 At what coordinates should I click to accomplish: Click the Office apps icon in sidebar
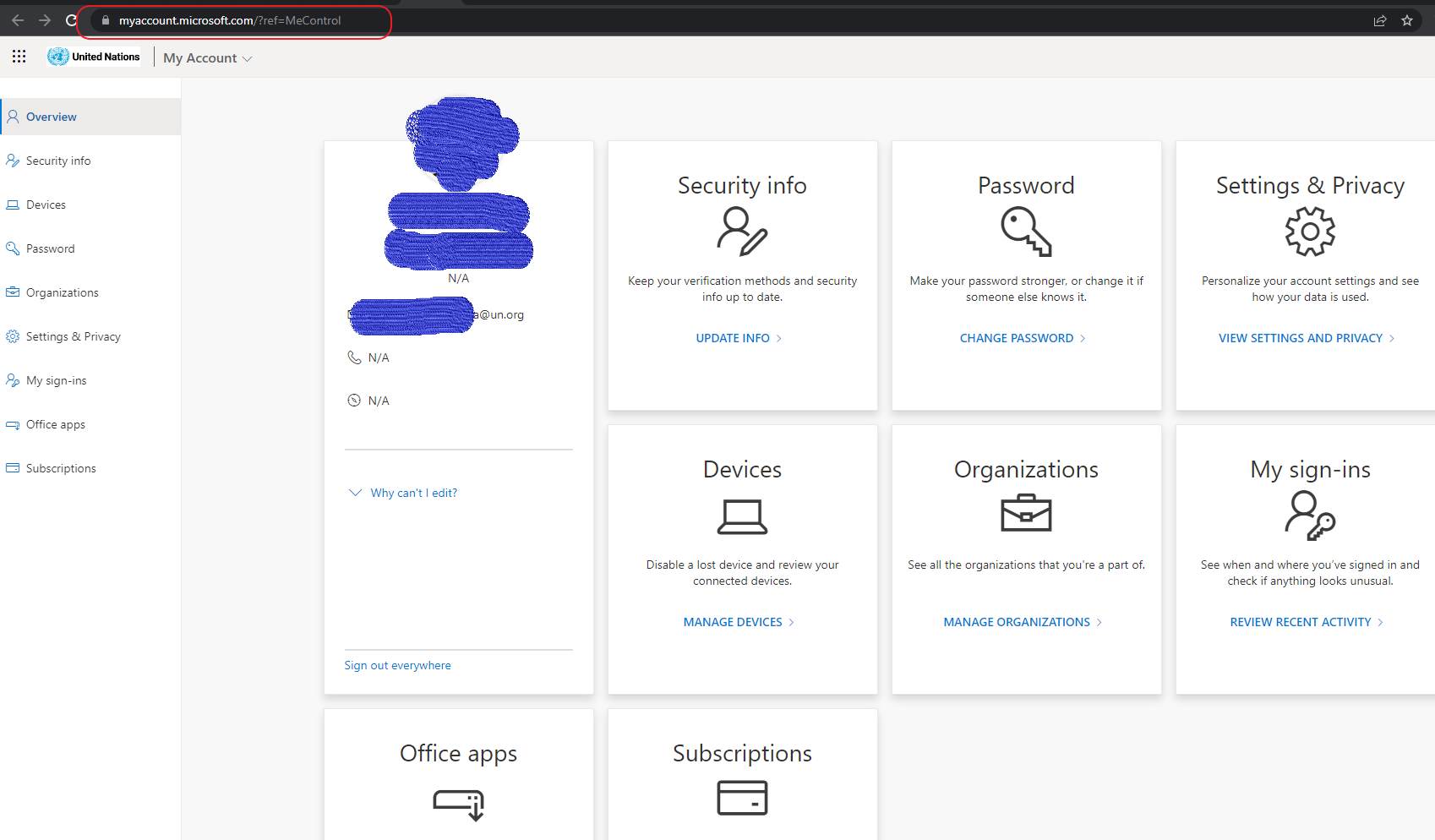point(13,424)
